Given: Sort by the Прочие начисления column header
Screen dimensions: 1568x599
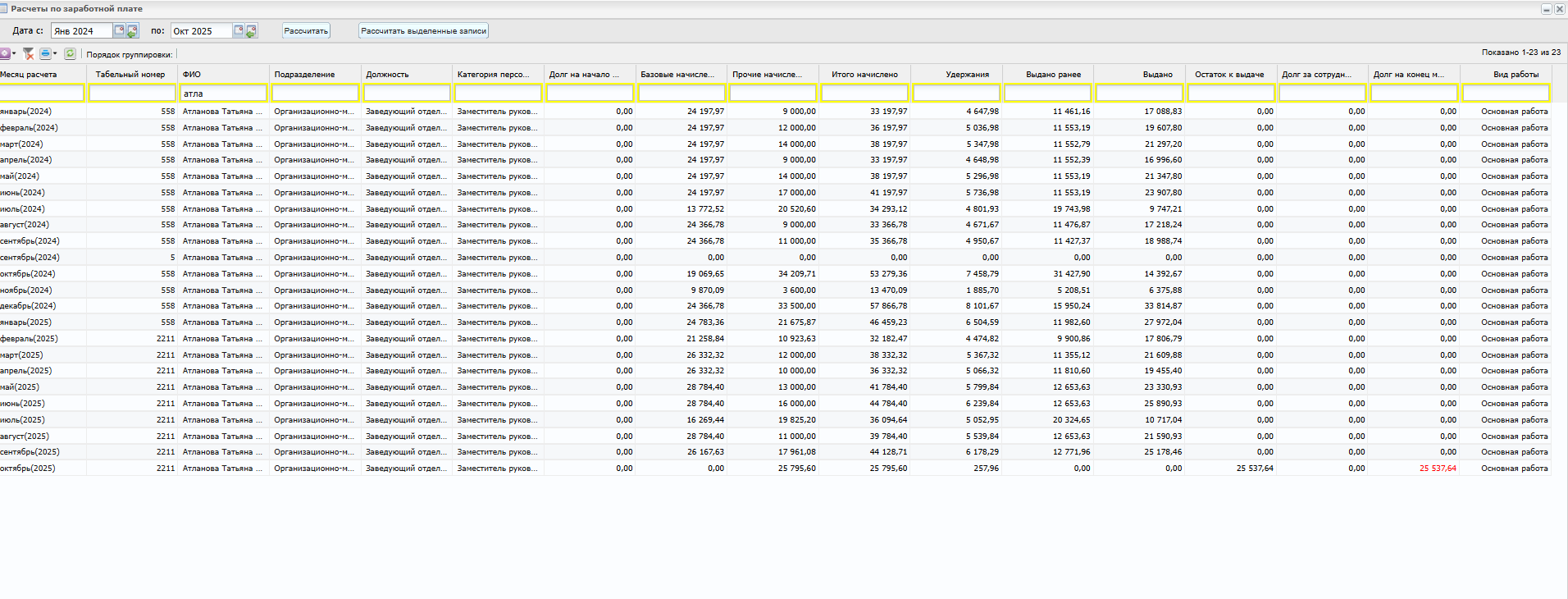Looking at the screenshot, I should pyautogui.click(x=773, y=75).
